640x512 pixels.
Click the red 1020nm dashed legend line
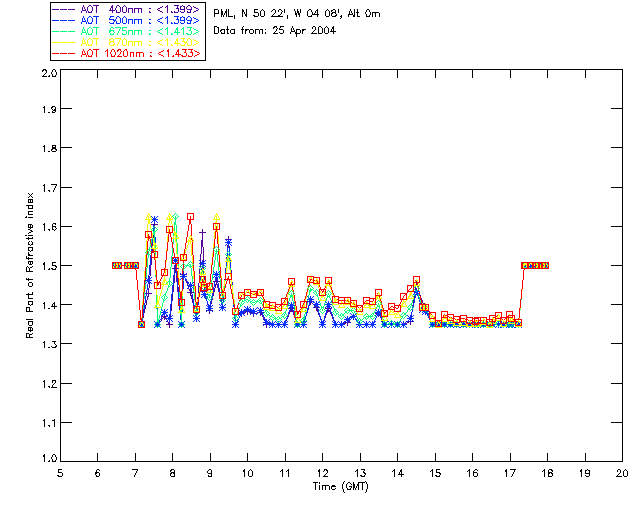coord(64,53)
